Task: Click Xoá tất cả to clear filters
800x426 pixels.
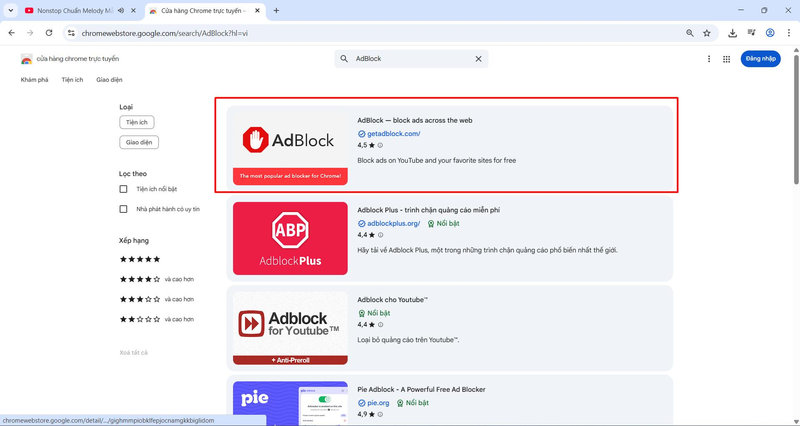Action: [x=133, y=353]
